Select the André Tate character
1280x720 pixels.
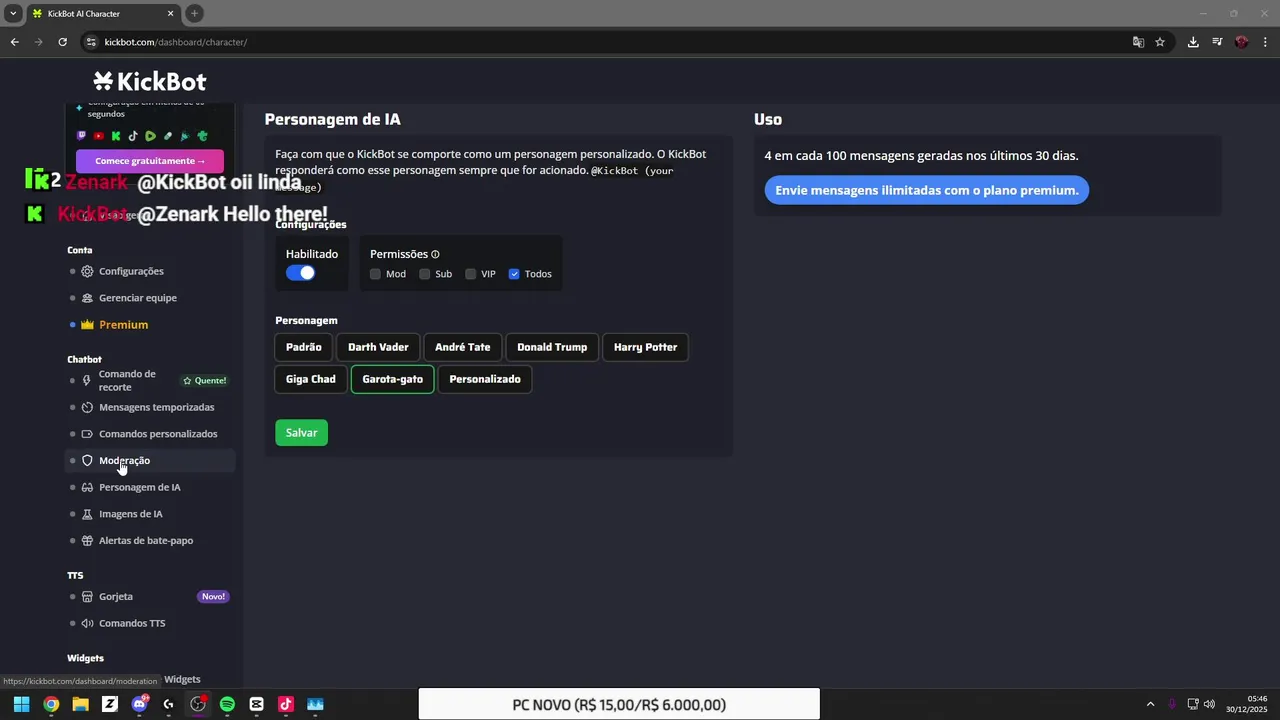coord(463,347)
